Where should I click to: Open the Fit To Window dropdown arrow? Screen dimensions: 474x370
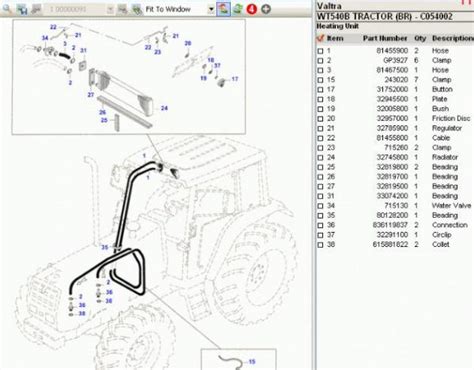211,9
